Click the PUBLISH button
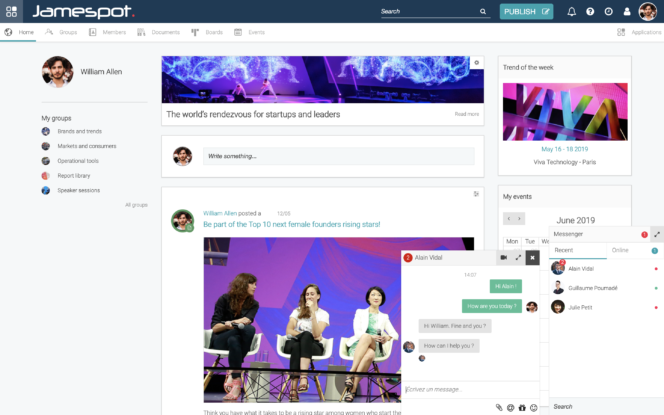The image size is (664, 415). click(x=526, y=12)
